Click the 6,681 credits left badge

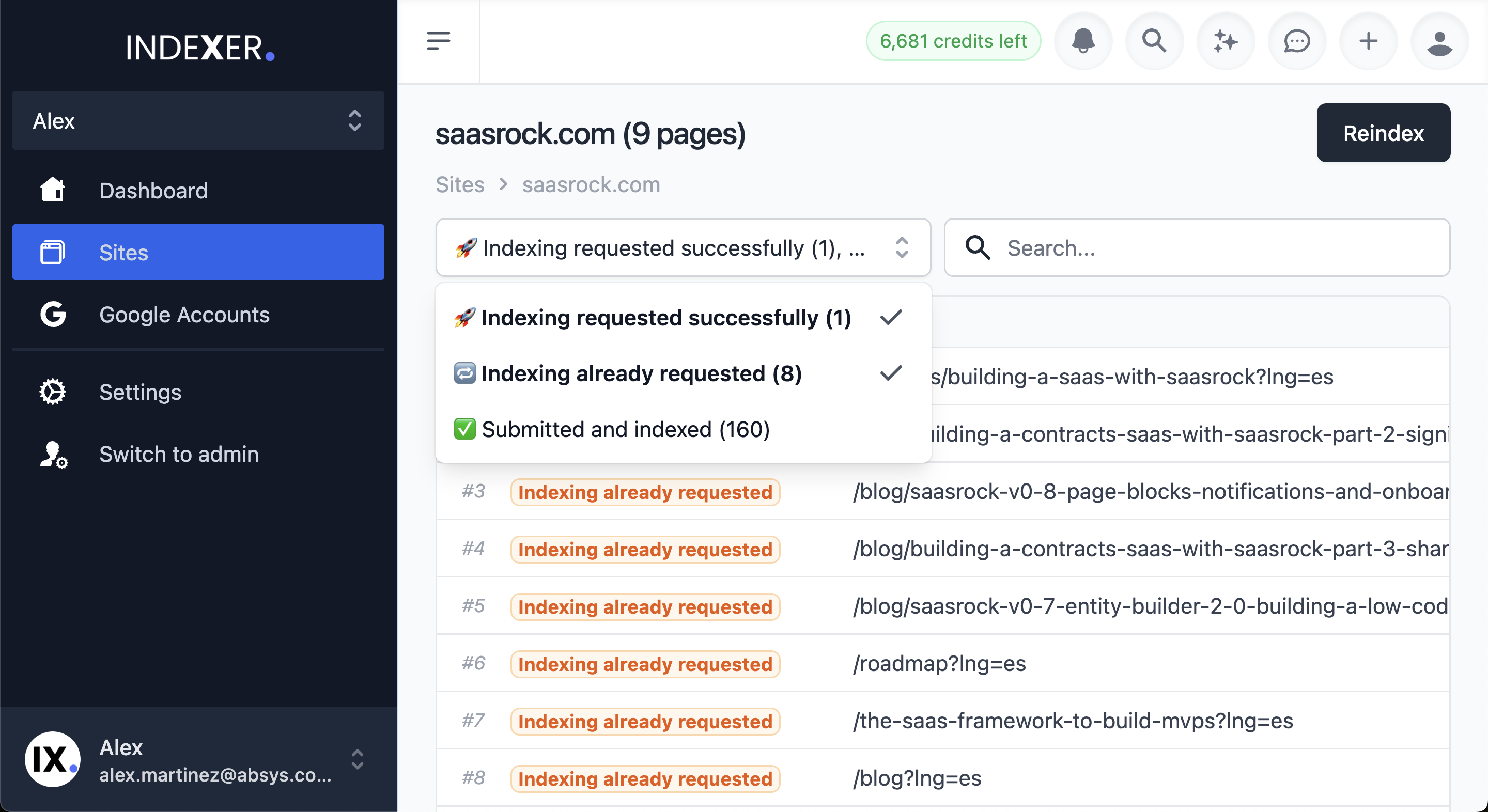coord(953,41)
